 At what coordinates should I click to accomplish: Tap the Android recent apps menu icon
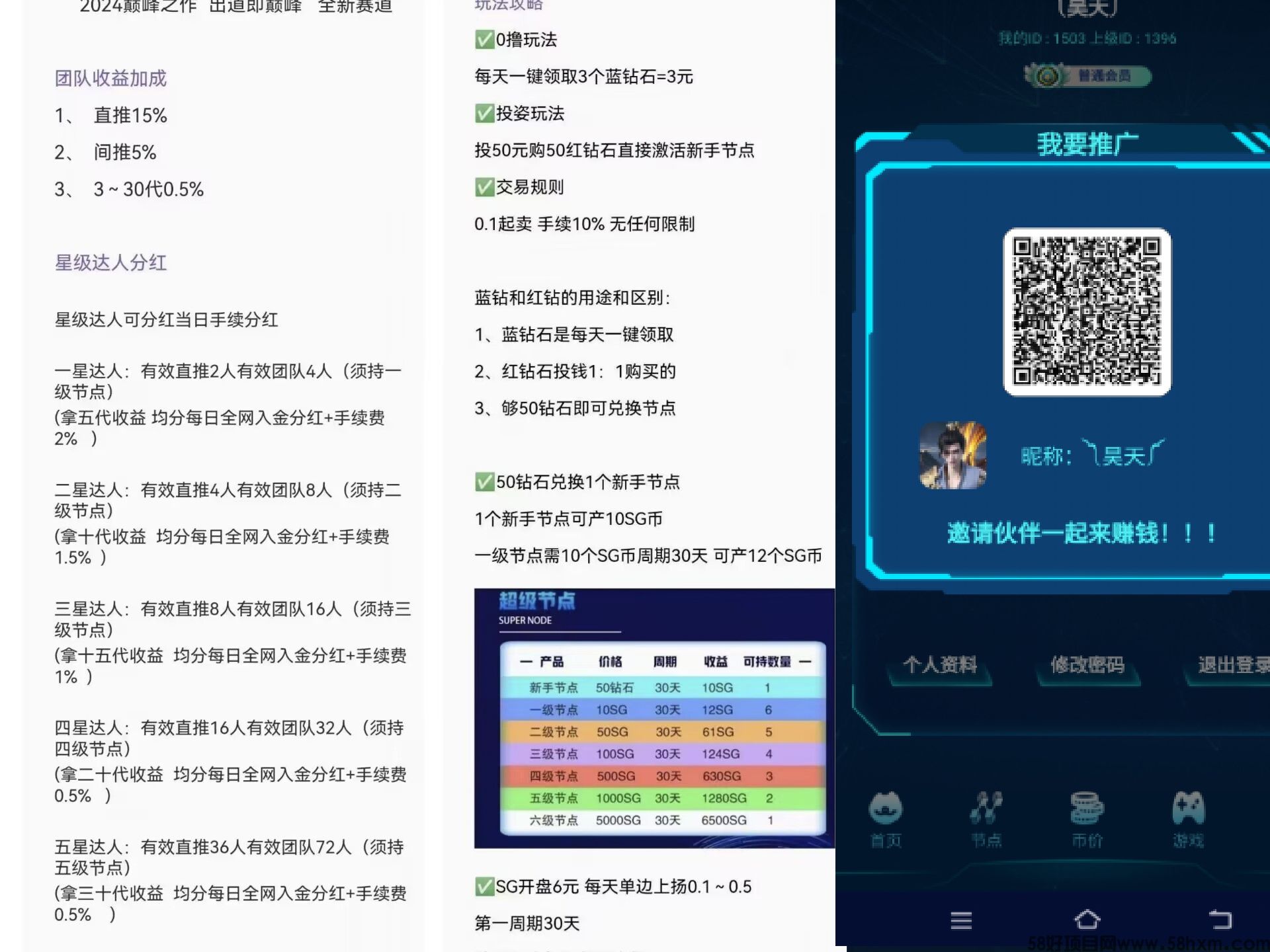pyautogui.click(x=961, y=920)
